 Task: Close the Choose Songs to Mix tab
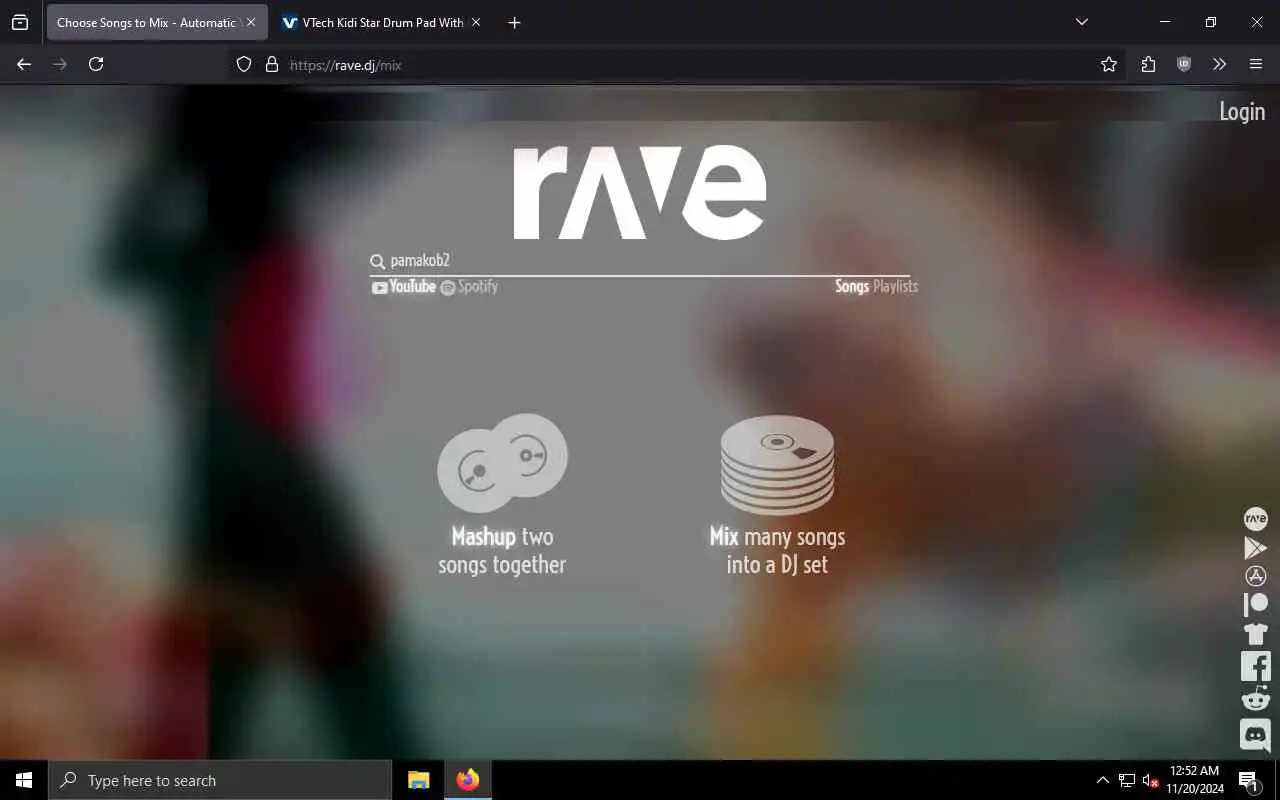251,22
